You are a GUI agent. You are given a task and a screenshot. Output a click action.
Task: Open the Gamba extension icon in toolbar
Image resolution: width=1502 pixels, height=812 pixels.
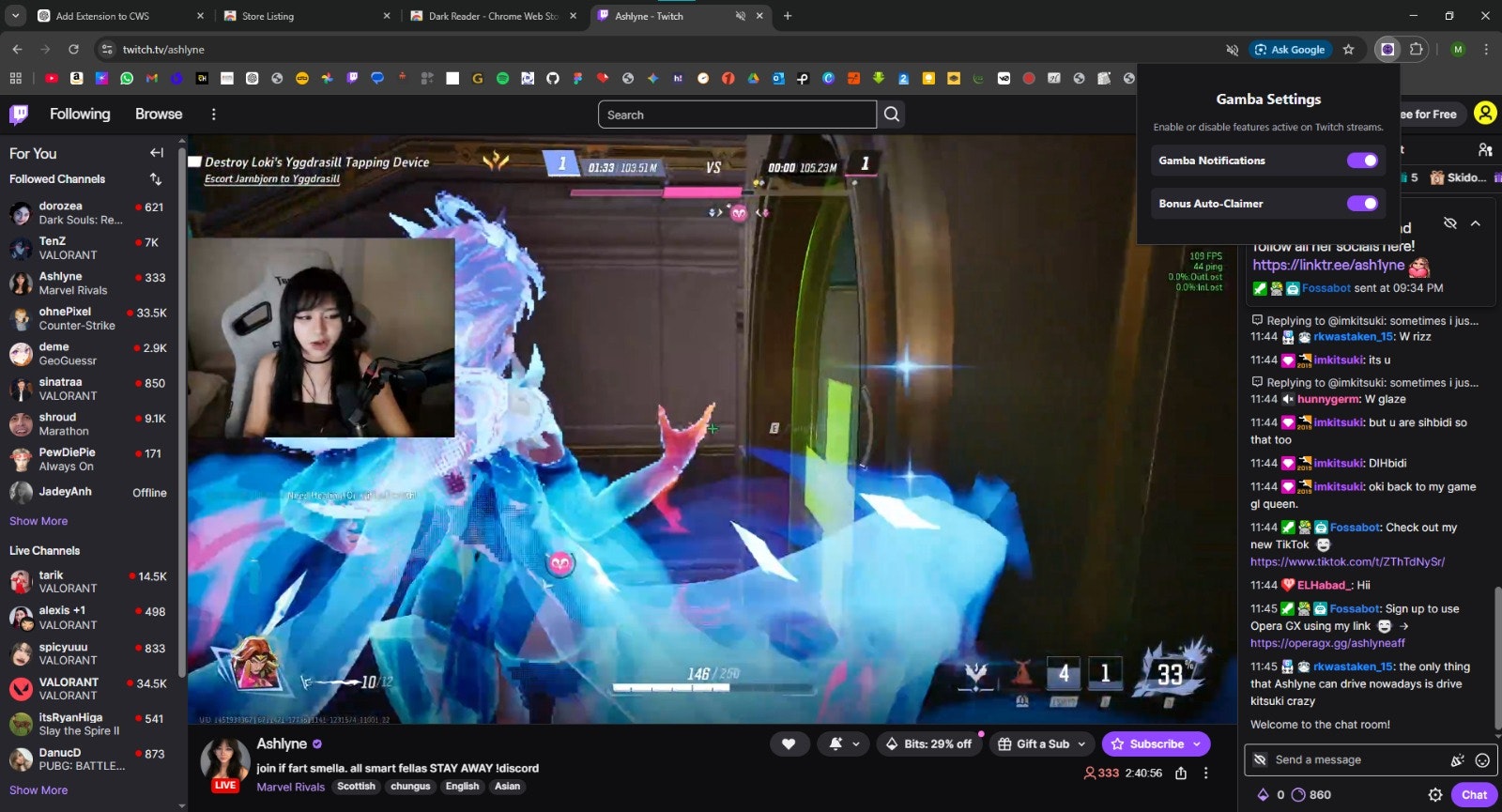point(1387,49)
